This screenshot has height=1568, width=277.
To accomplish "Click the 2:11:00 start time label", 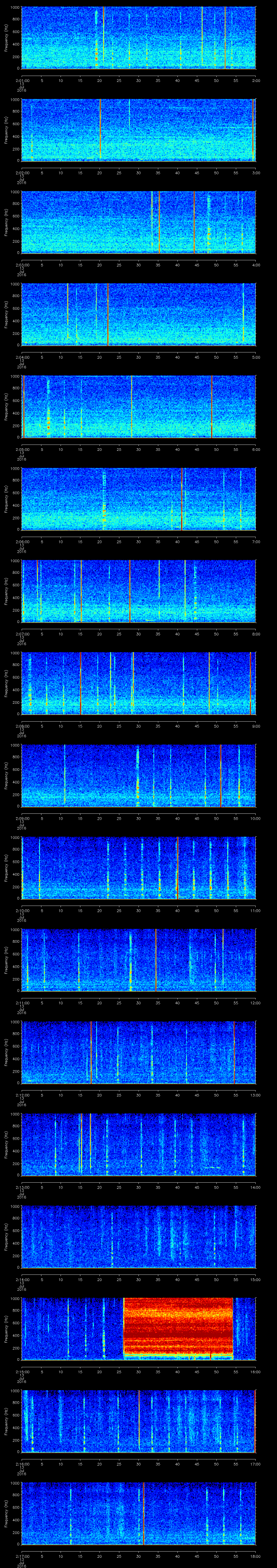I will (22, 1003).
